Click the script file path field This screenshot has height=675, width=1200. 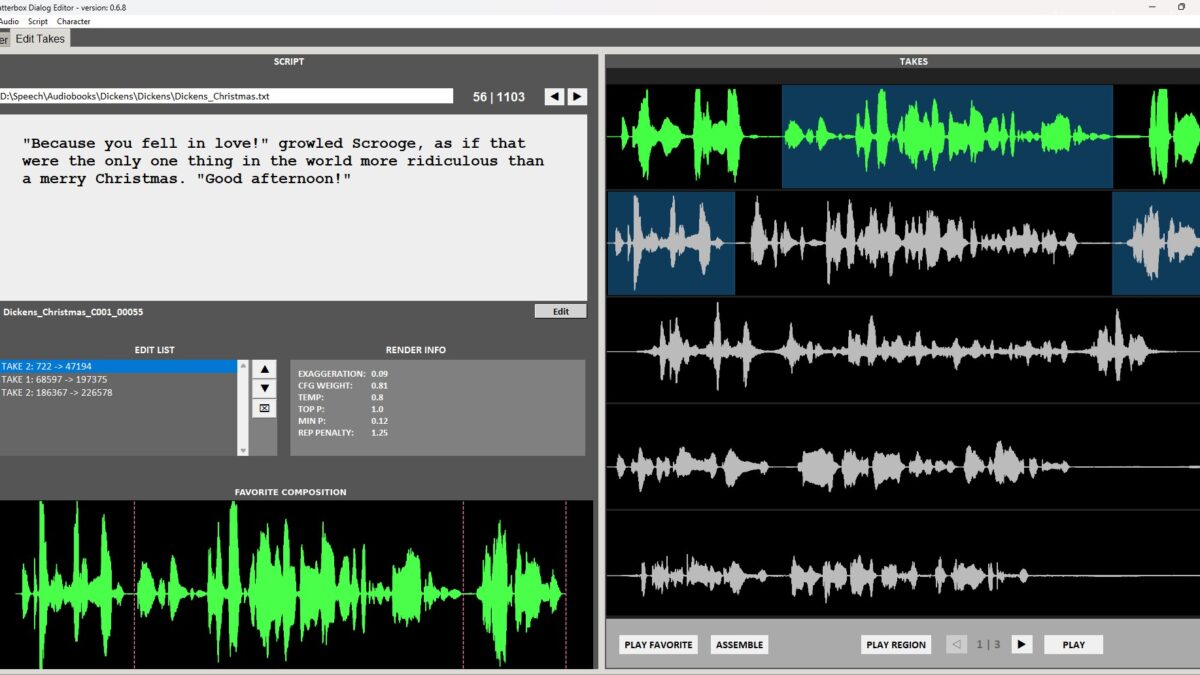(226, 97)
